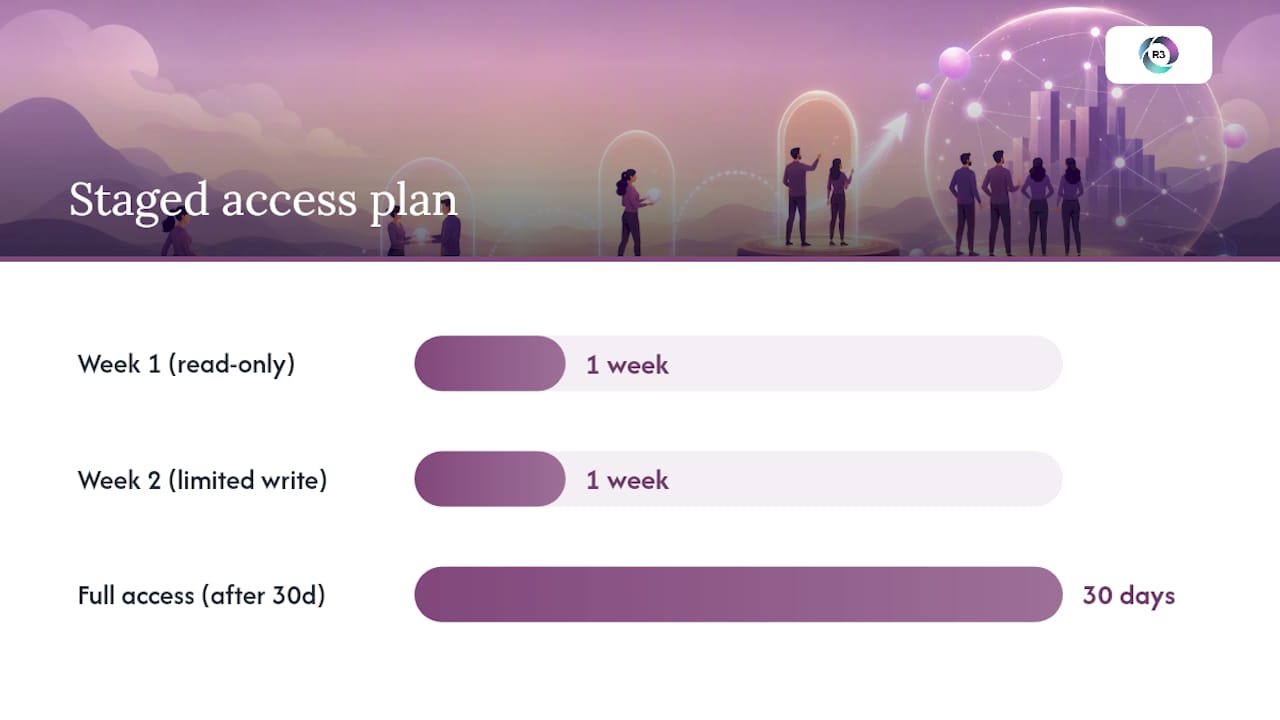Click the empty track of Week 1 bar

tap(866, 363)
